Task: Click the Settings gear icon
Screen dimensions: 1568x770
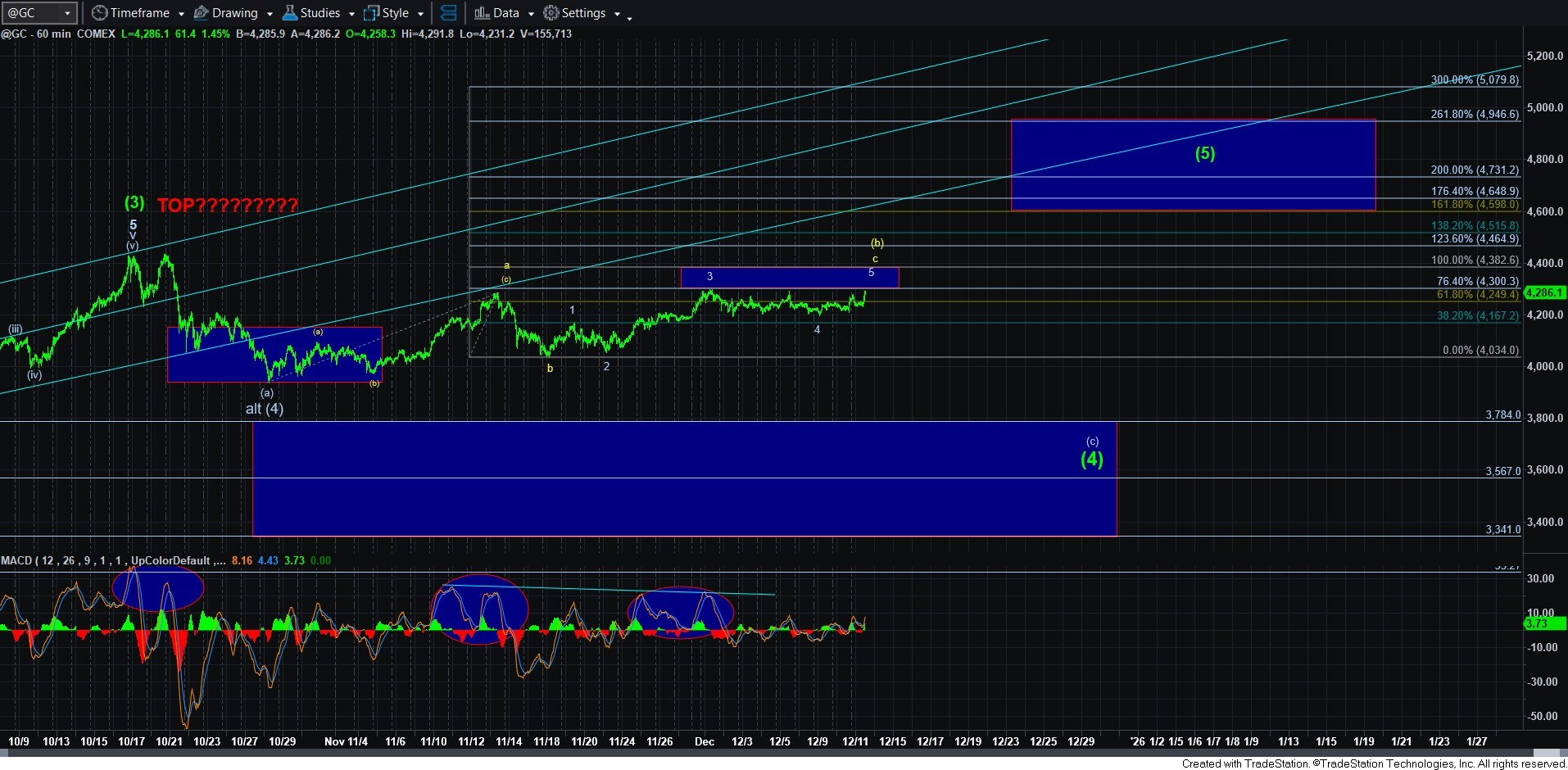Action: [x=551, y=13]
